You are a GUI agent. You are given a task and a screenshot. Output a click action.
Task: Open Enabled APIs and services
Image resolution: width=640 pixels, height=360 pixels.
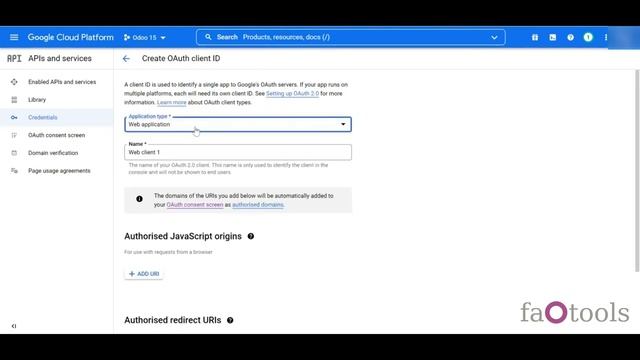(62, 82)
